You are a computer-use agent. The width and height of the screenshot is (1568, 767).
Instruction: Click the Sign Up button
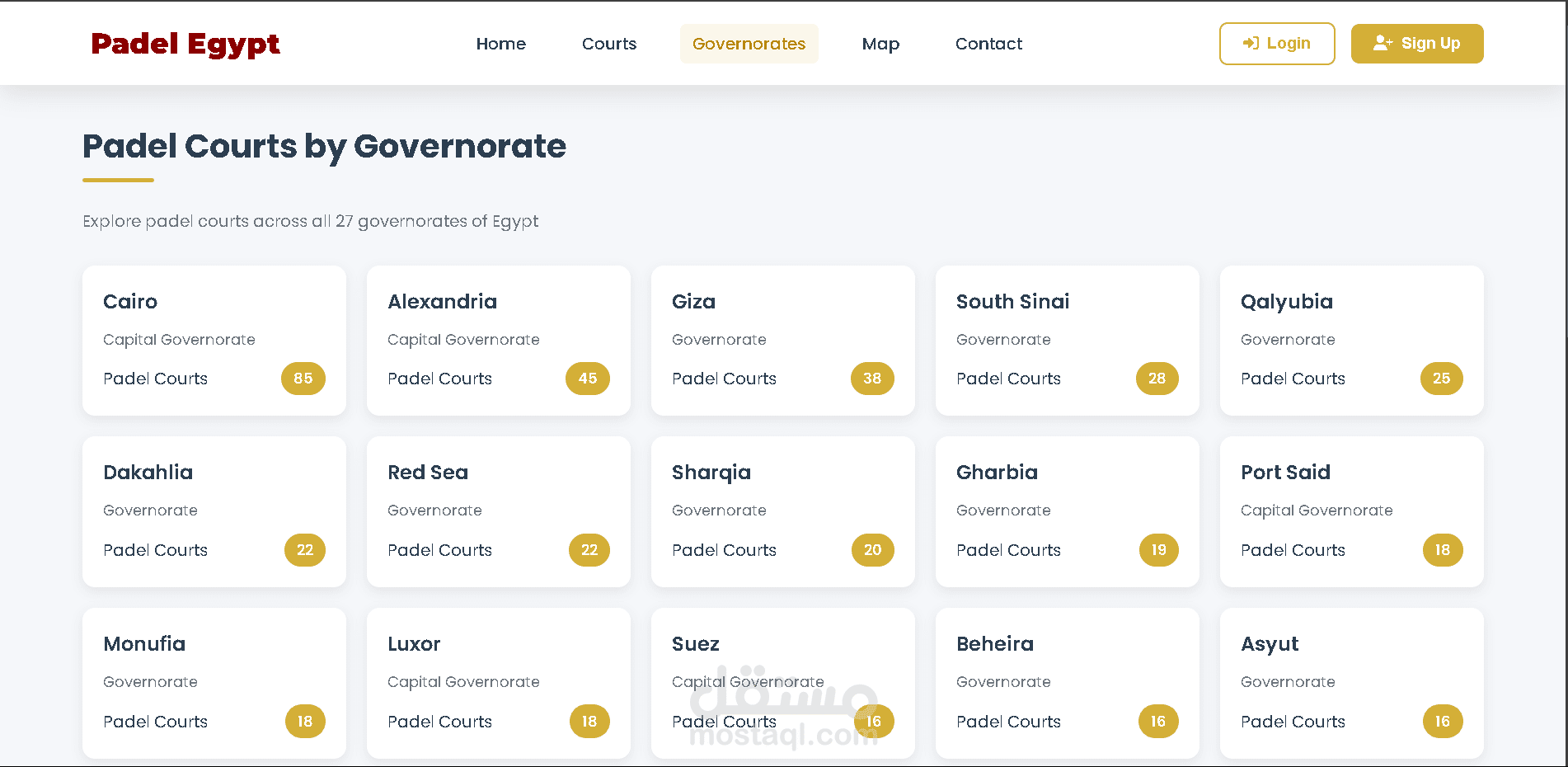pos(1417,44)
